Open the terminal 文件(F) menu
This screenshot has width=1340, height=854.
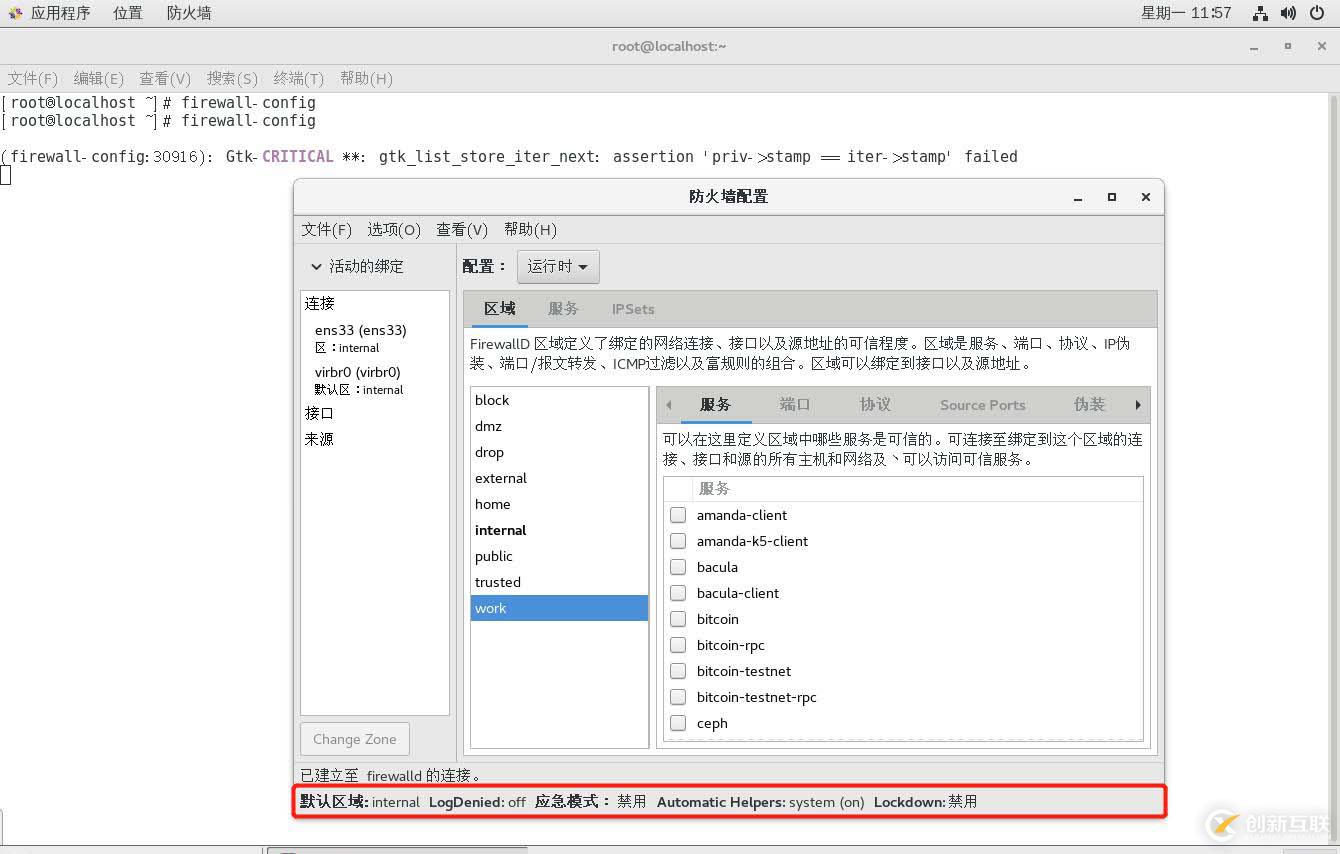[33, 78]
